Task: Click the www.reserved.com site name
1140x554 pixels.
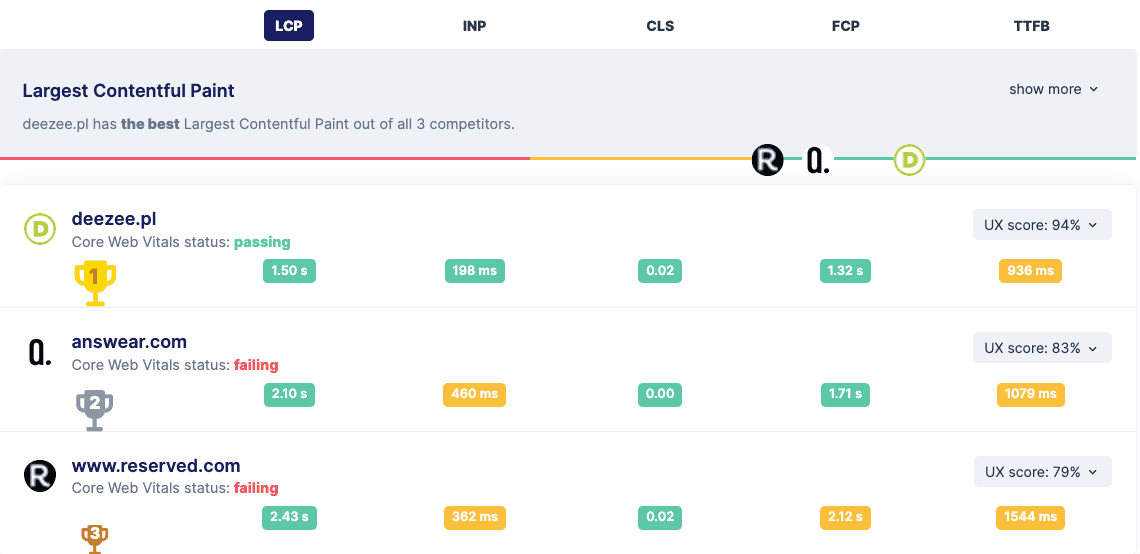Action: pyautogui.click(x=156, y=466)
